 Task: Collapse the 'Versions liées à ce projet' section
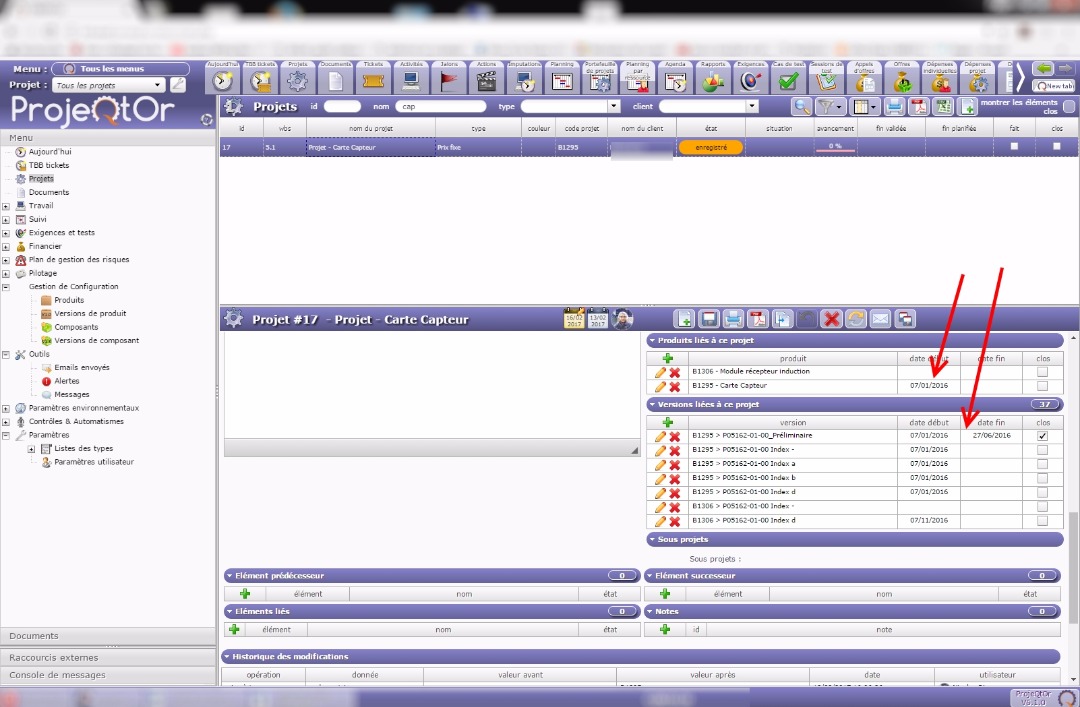coord(653,404)
